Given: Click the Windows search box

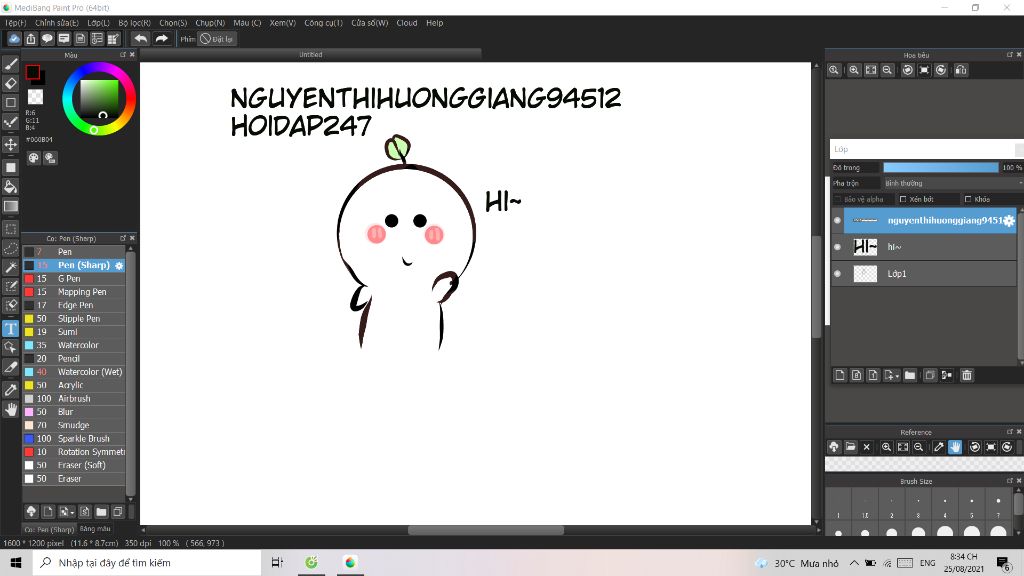Looking at the screenshot, I should coord(147,562).
